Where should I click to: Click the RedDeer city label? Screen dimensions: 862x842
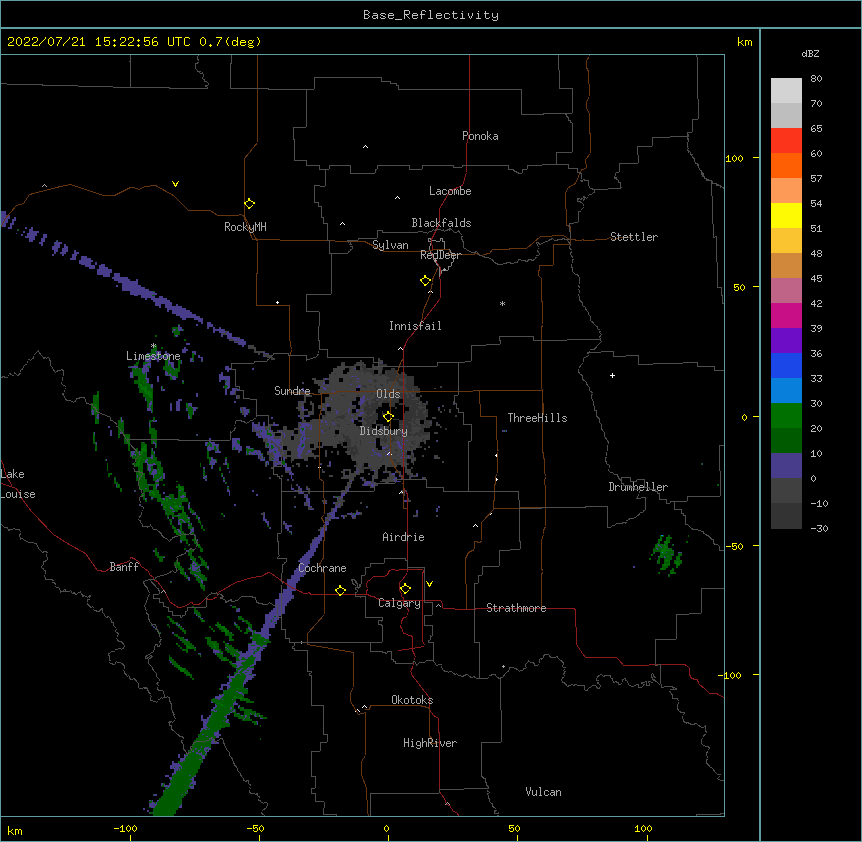coord(440,255)
